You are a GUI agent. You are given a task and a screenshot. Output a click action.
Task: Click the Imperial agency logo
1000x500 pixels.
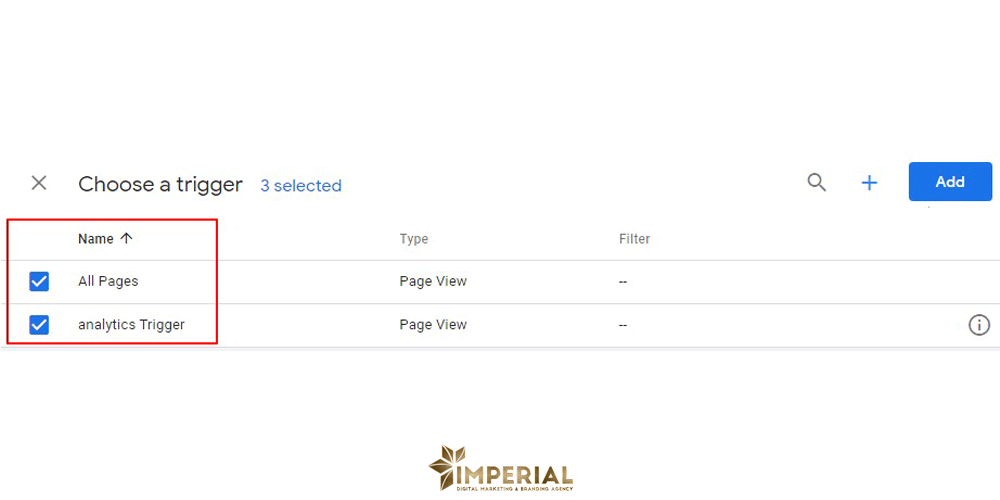click(x=500, y=470)
